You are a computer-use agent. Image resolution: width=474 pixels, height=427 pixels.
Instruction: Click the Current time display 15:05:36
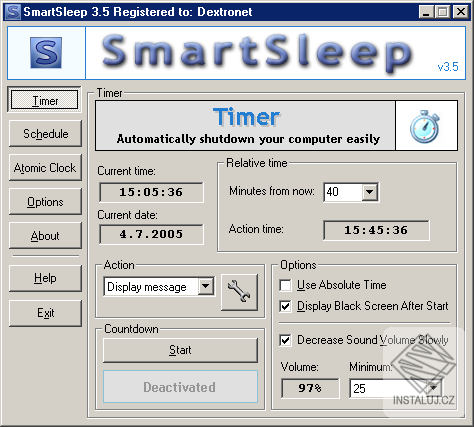tap(151, 192)
